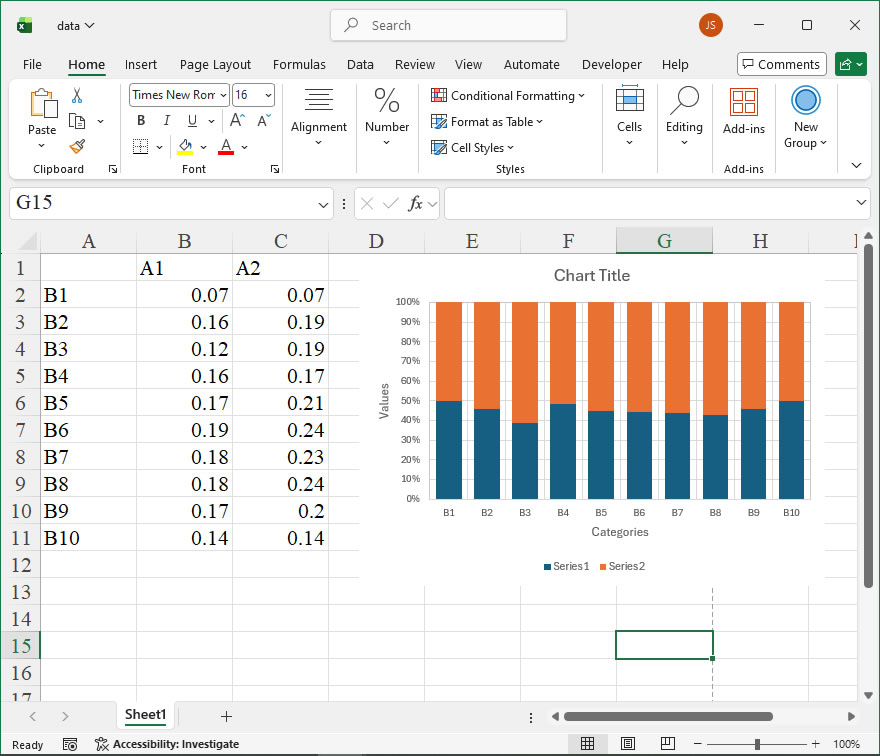
Task: Click the Search box in title bar
Action: [x=448, y=25]
